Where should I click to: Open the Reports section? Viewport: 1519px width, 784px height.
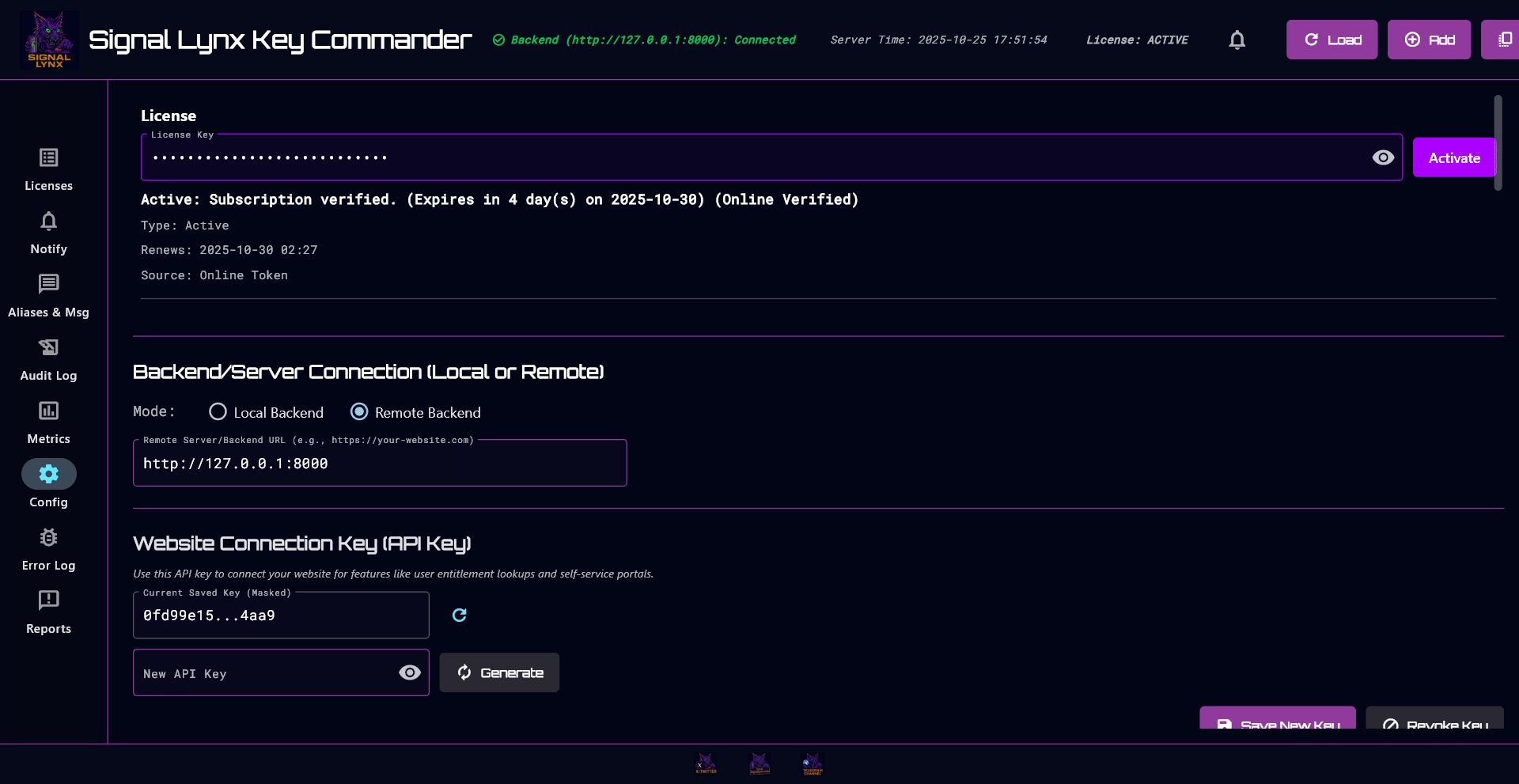pyautogui.click(x=48, y=611)
